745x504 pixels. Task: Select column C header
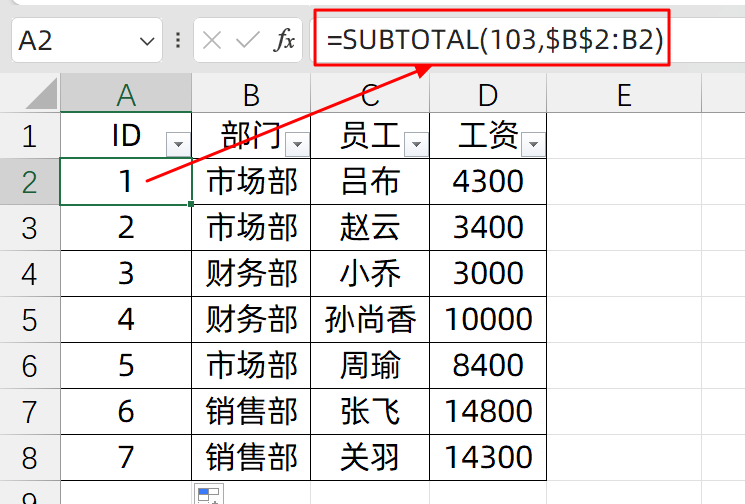[370, 94]
